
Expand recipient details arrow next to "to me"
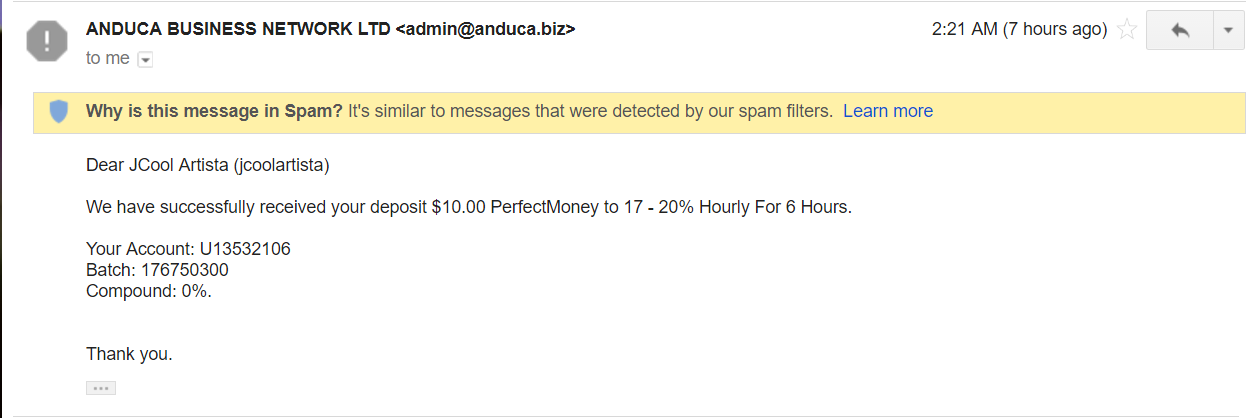tap(145, 60)
